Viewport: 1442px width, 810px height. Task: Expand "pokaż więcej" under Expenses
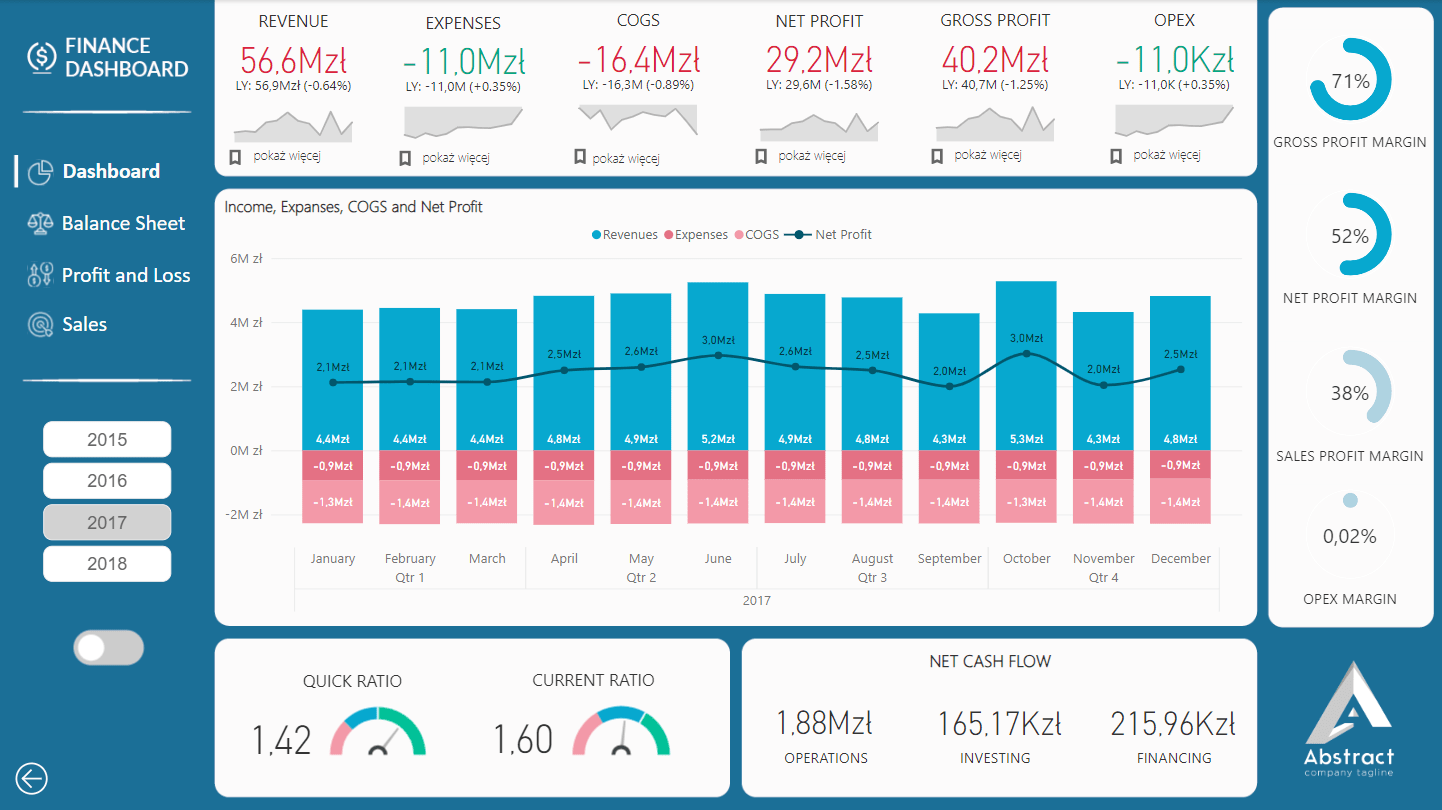coord(459,157)
